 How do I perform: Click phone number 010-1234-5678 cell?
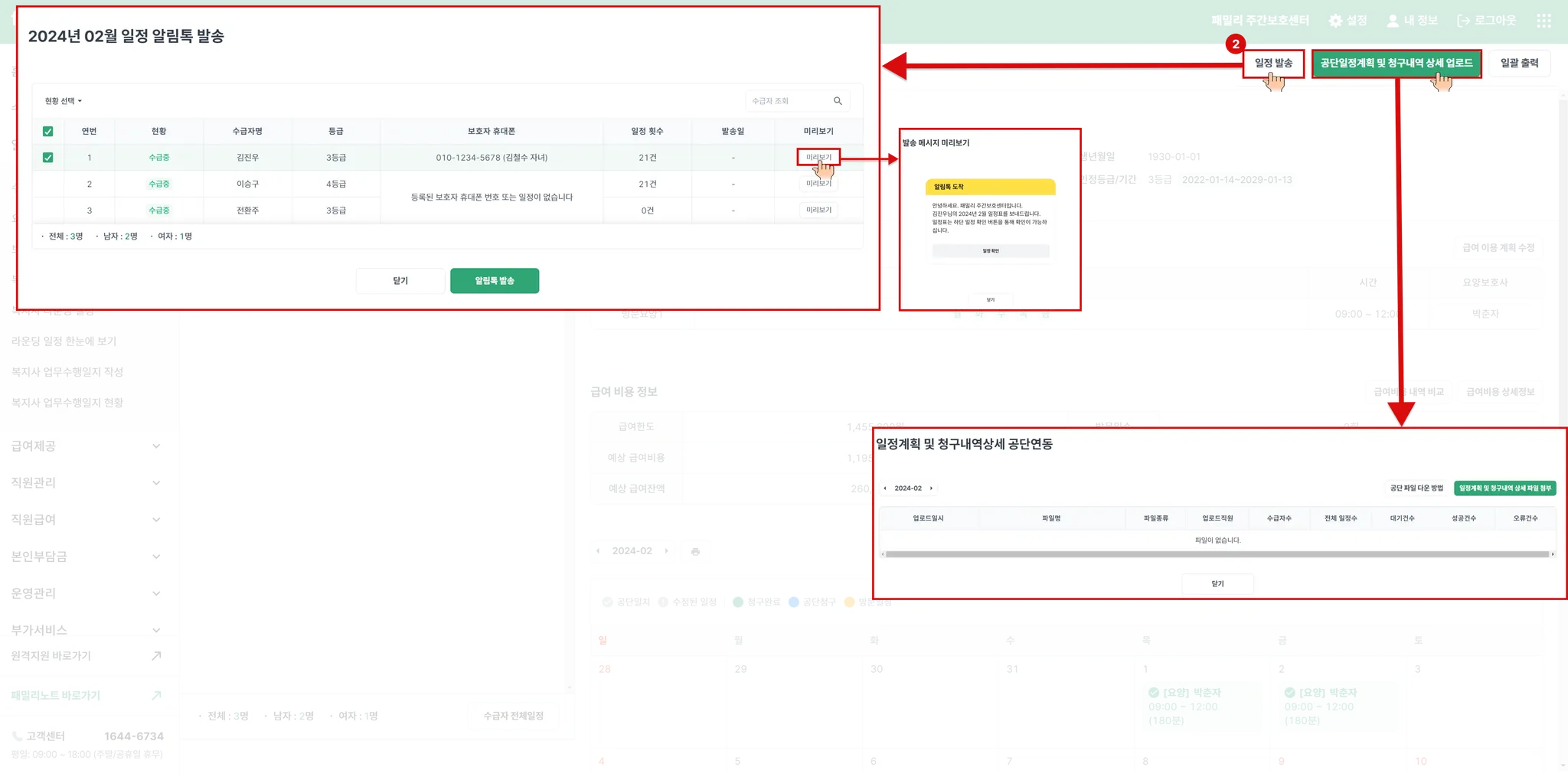click(492, 158)
